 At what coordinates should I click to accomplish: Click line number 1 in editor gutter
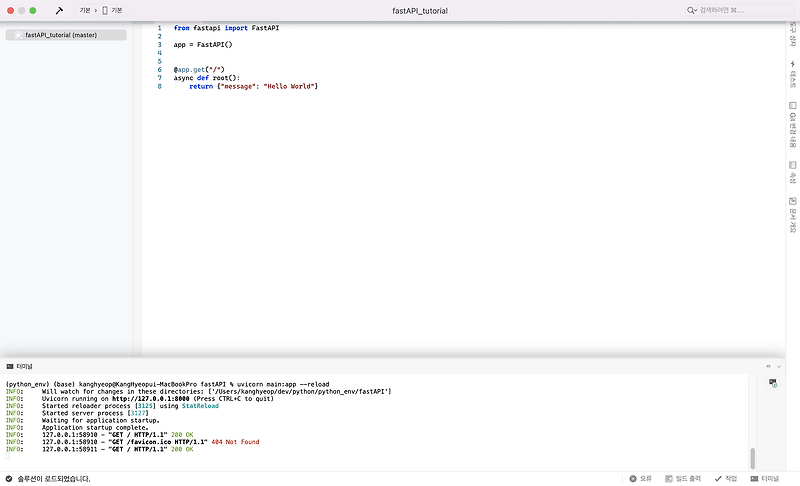(x=159, y=28)
